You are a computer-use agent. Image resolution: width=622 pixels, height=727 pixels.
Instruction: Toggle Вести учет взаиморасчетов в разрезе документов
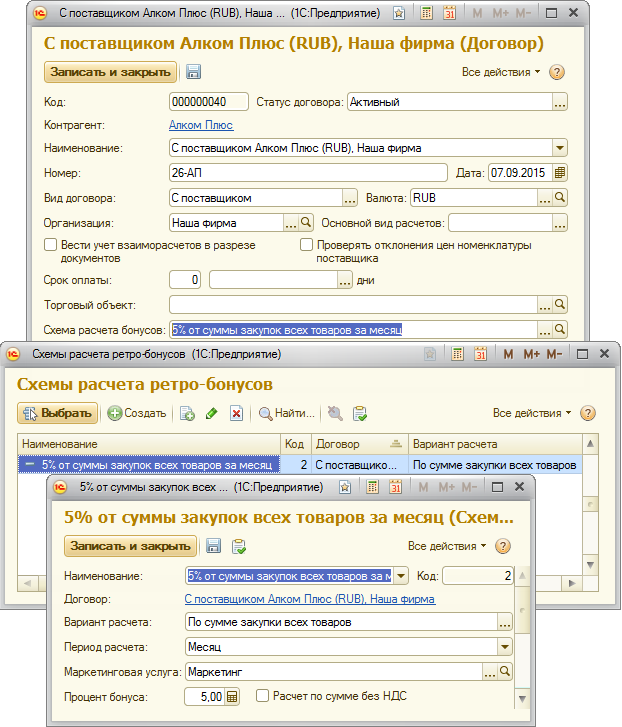tap(51, 245)
